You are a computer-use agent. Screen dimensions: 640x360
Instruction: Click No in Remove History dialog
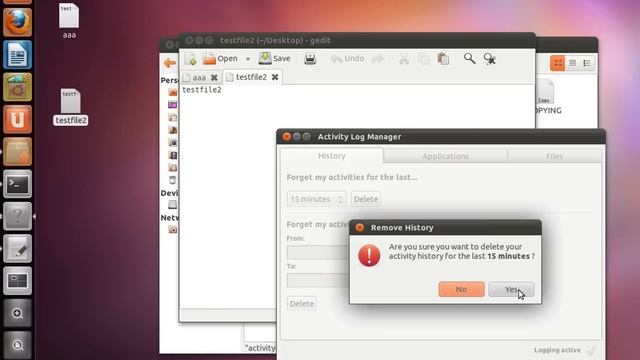click(461, 289)
